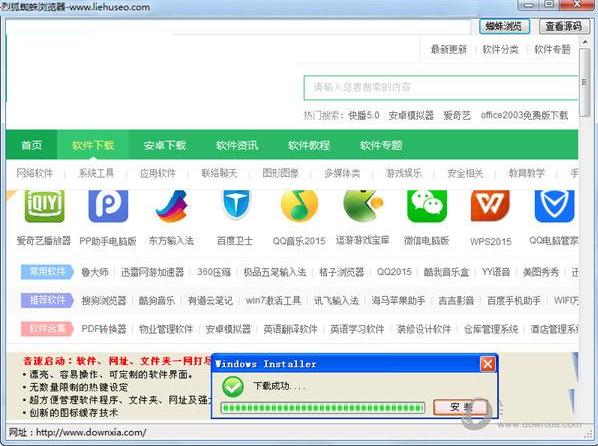Open the QQ2015 link

394,272
